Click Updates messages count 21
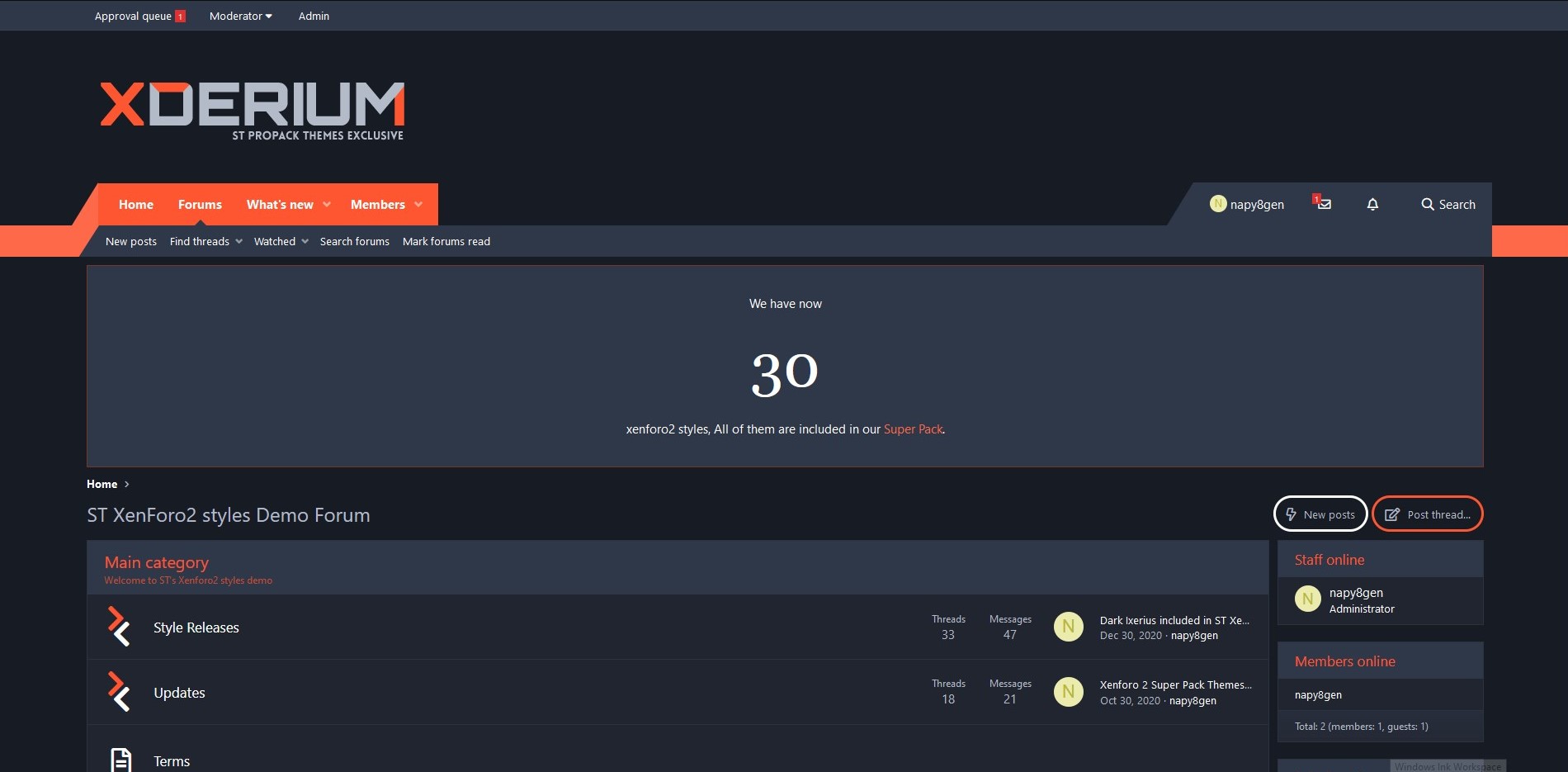 pos(1010,699)
